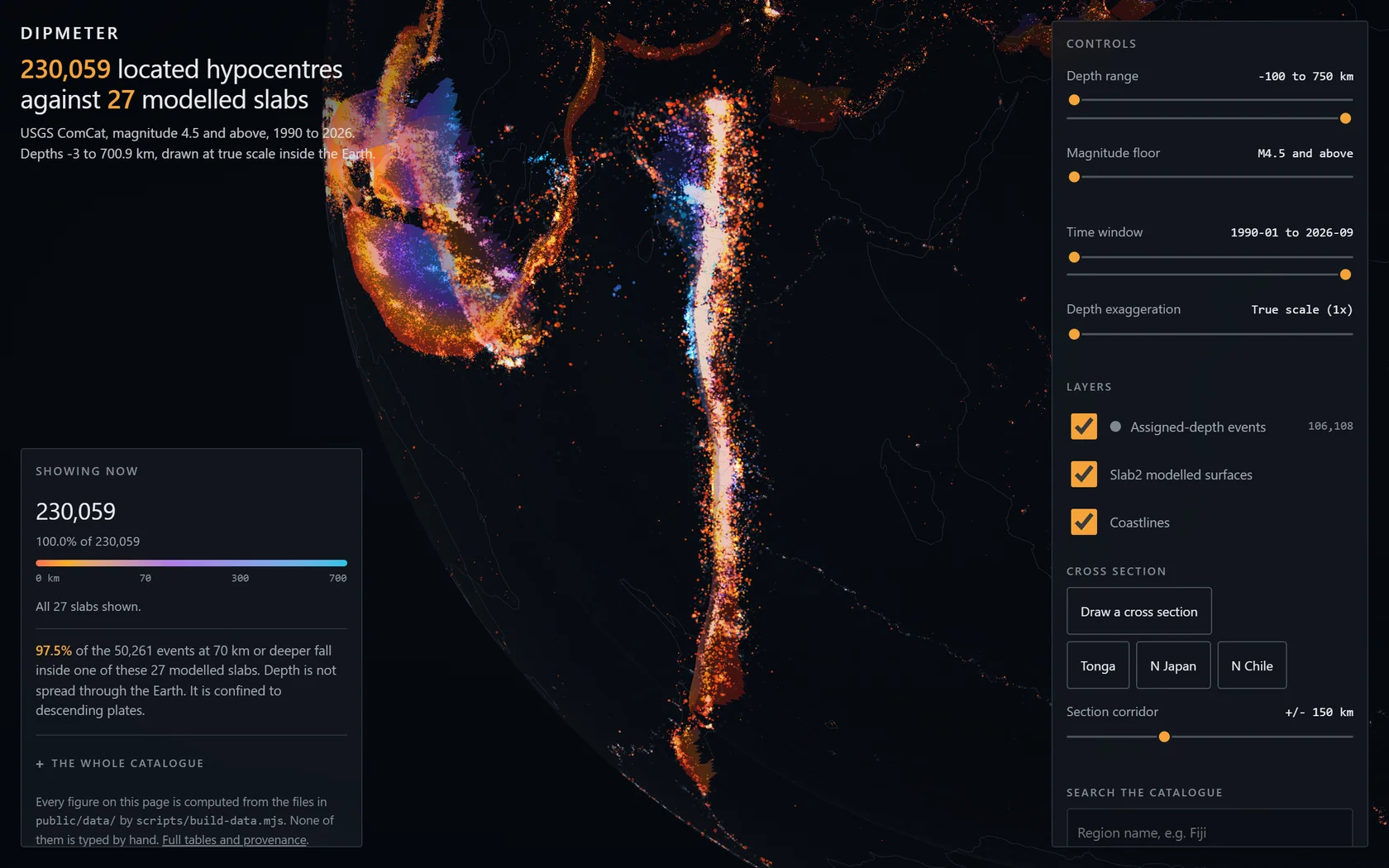Expand The Whole Catalogue section
The image size is (1389, 868).
[x=119, y=763]
